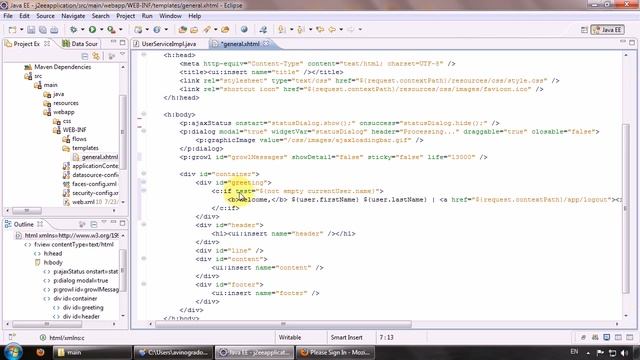Image resolution: width=640 pixels, height=360 pixels.
Task: Select the WEB-INF folder in tree
Action: (x=74, y=130)
